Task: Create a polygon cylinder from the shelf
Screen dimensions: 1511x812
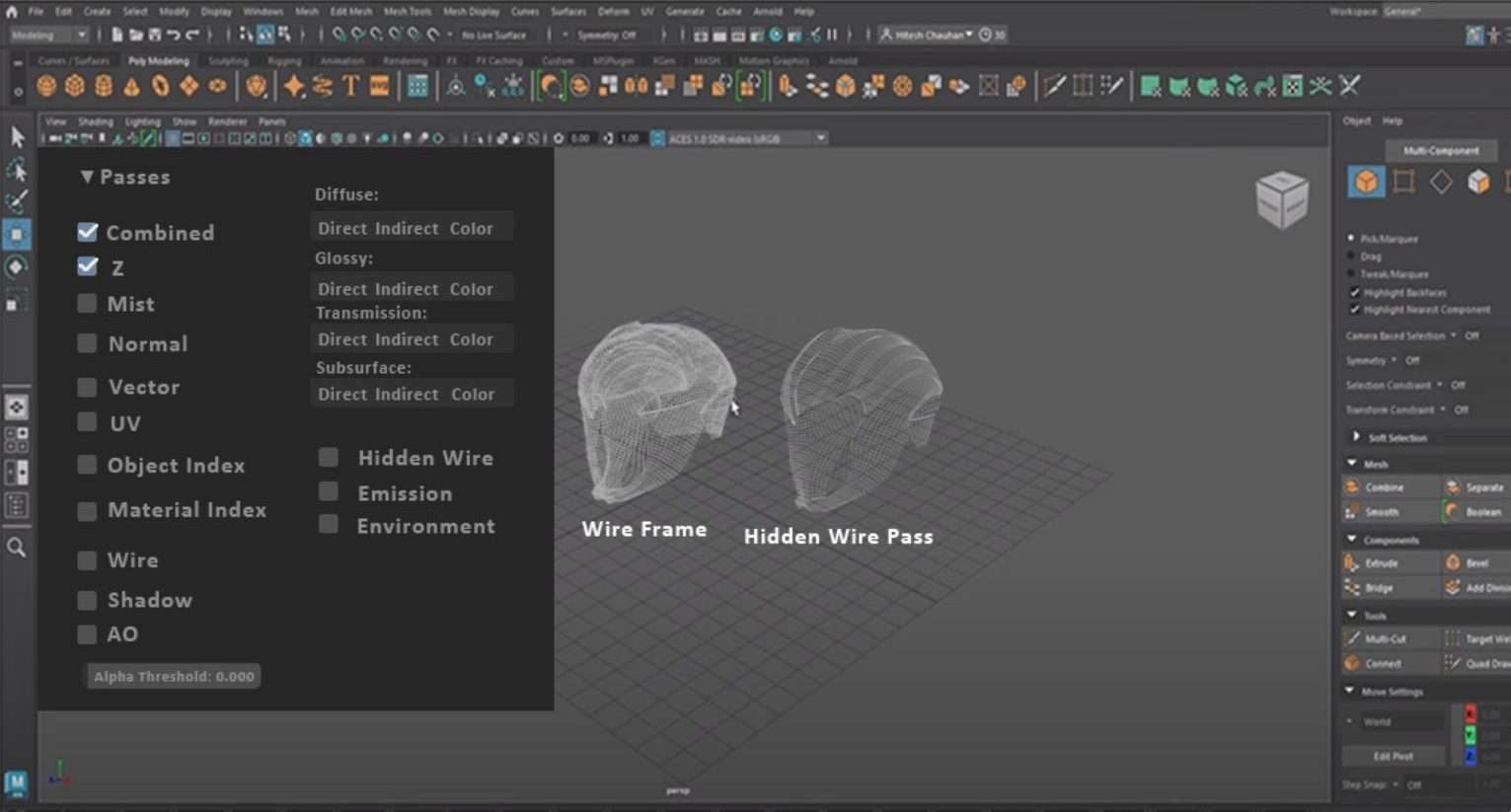Action: 104,86
